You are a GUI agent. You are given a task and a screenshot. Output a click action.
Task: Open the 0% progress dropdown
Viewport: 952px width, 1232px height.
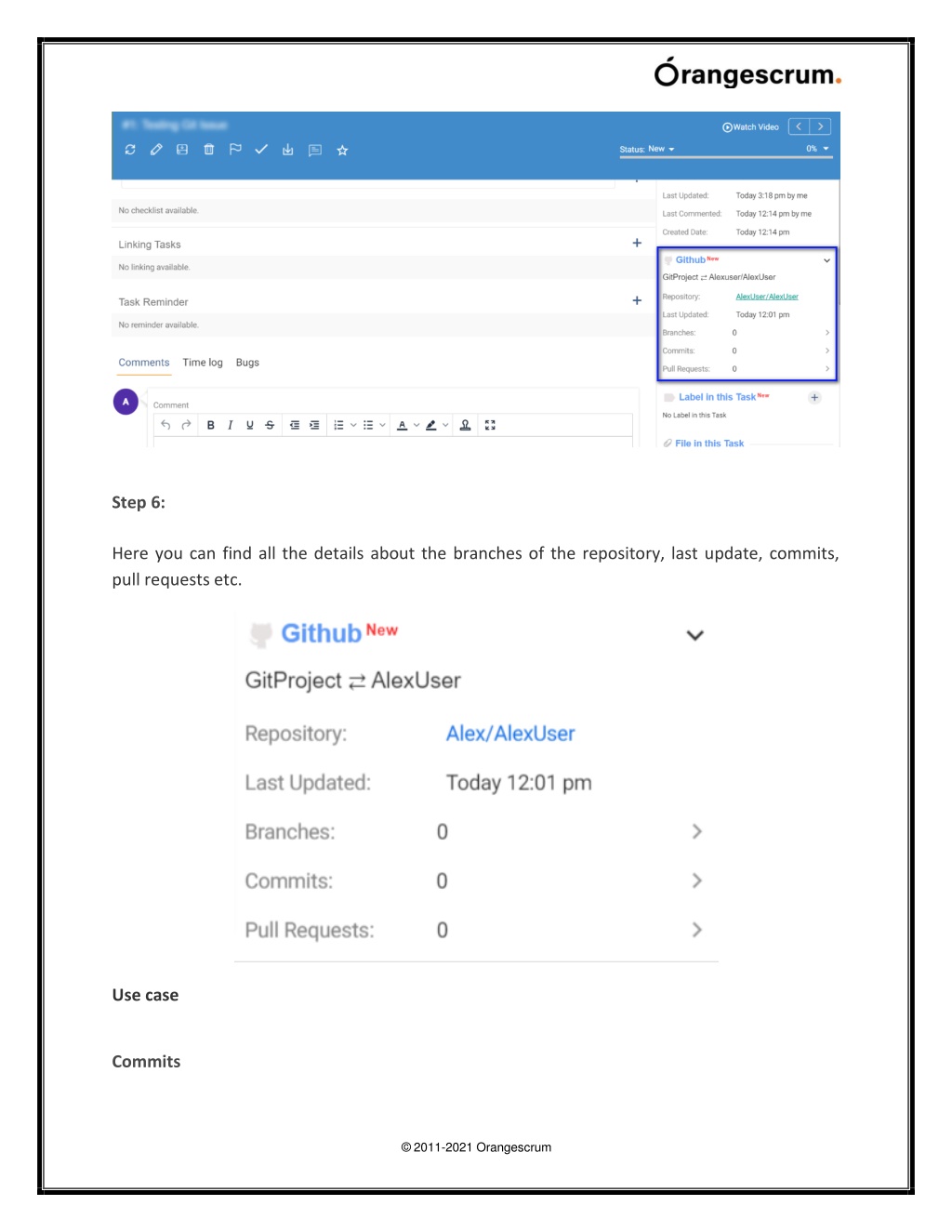(818, 149)
